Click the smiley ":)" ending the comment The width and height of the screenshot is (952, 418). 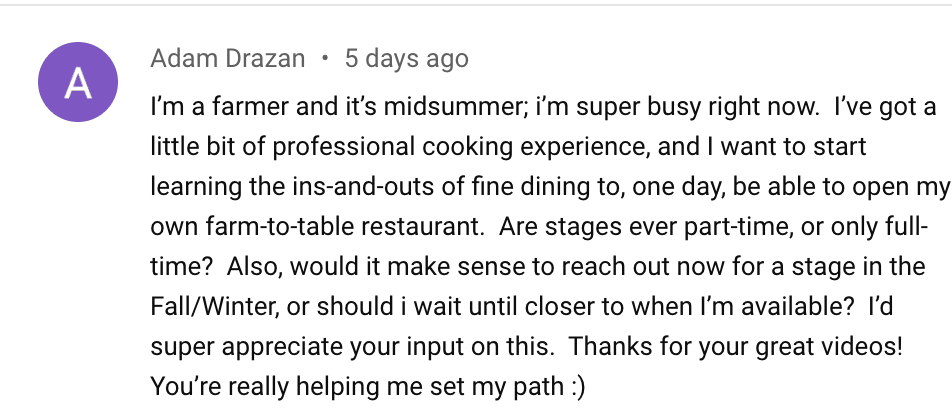tap(578, 386)
